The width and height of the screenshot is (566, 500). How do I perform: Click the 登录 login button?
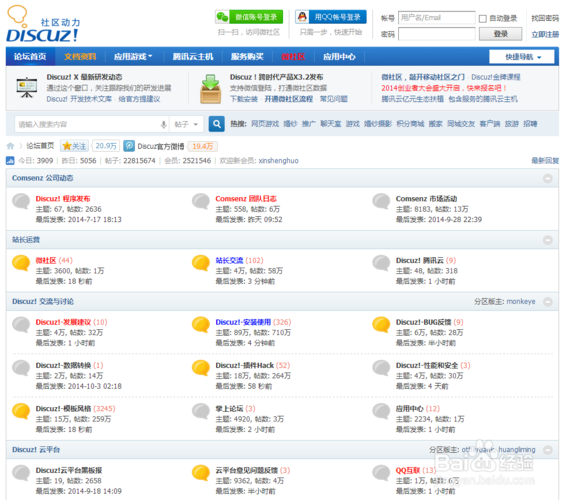500,34
